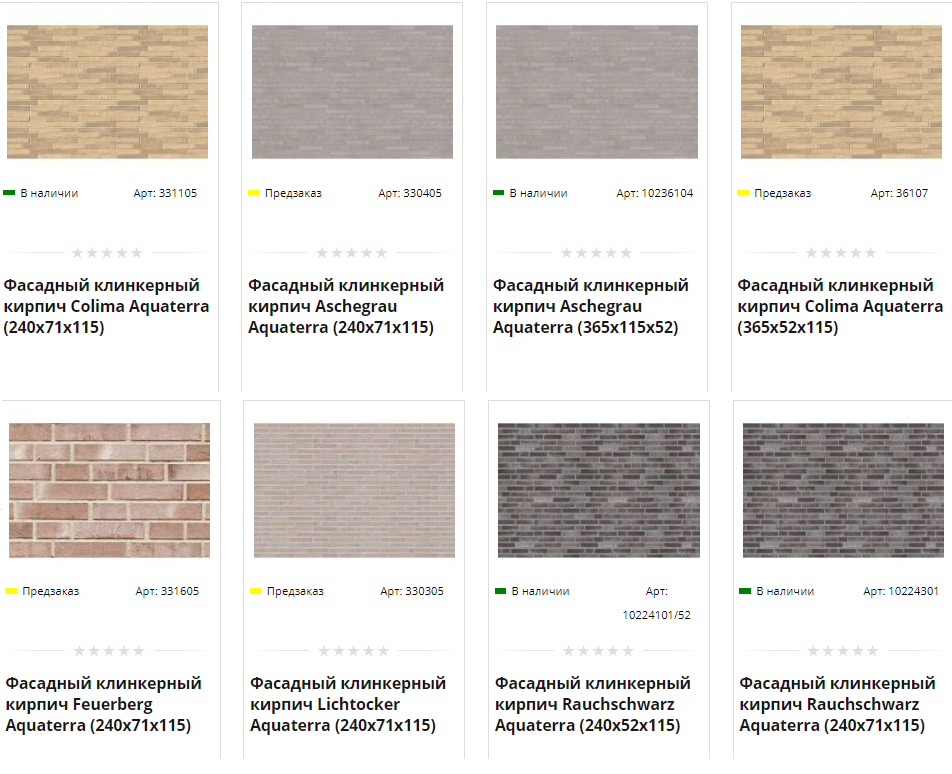Viewport: 952px width, 774px height.
Task: Rate article 10224301 with star rating
Action: pyautogui.click(x=843, y=651)
